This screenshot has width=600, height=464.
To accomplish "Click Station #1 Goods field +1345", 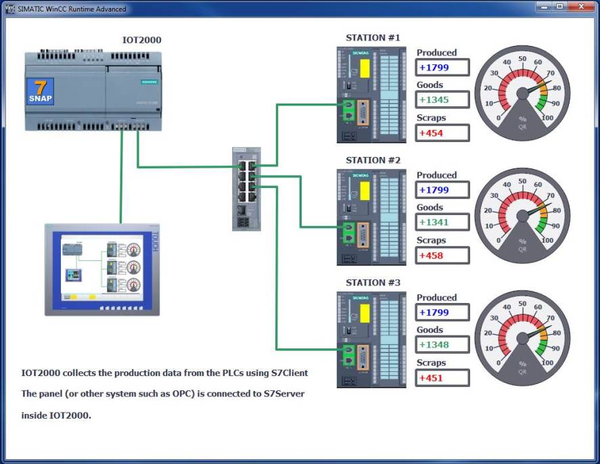I will (442, 100).
